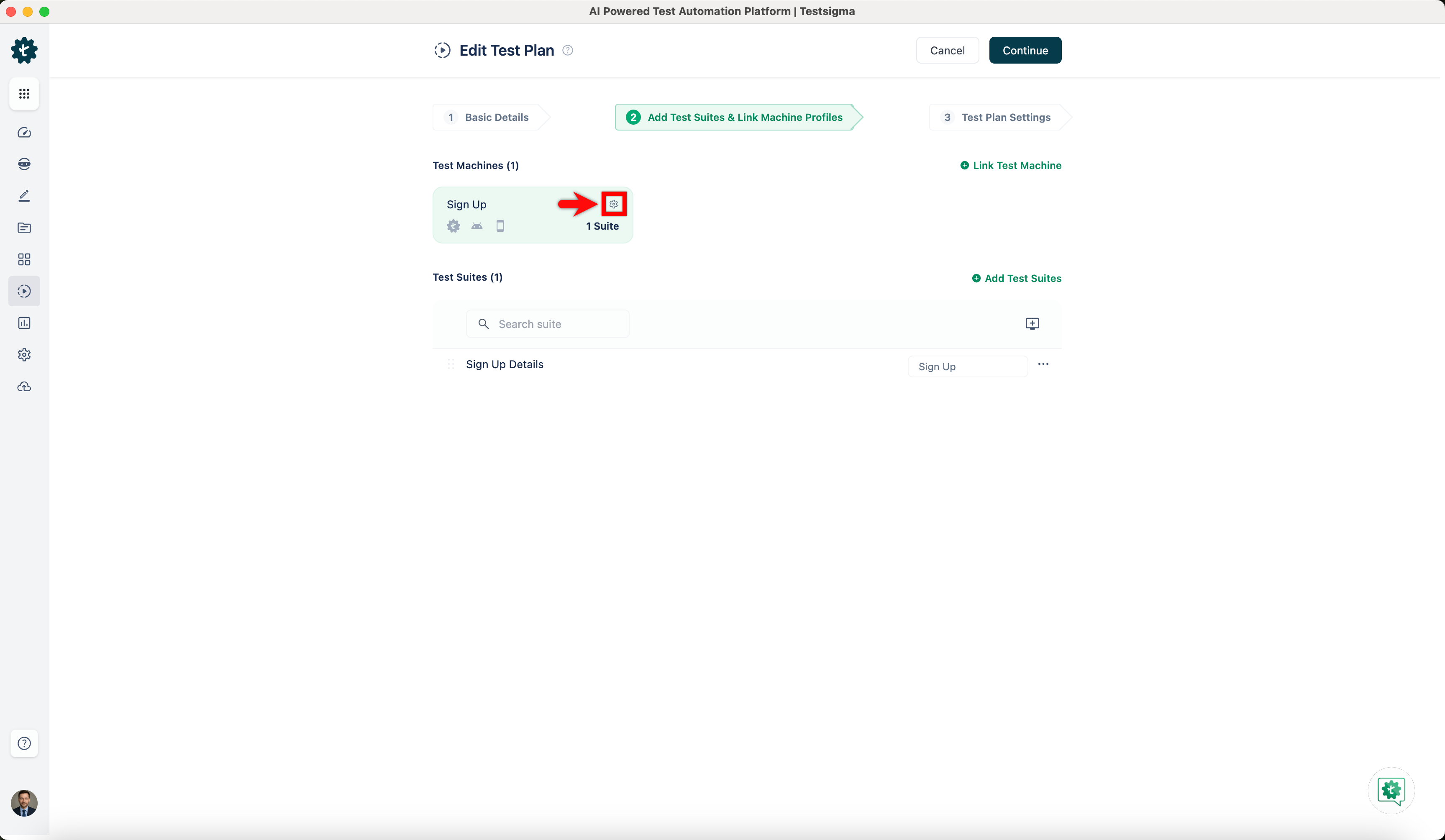Open the Sign Up machine dropdown for suite
The width and height of the screenshot is (1445, 840).
[967, 366]
